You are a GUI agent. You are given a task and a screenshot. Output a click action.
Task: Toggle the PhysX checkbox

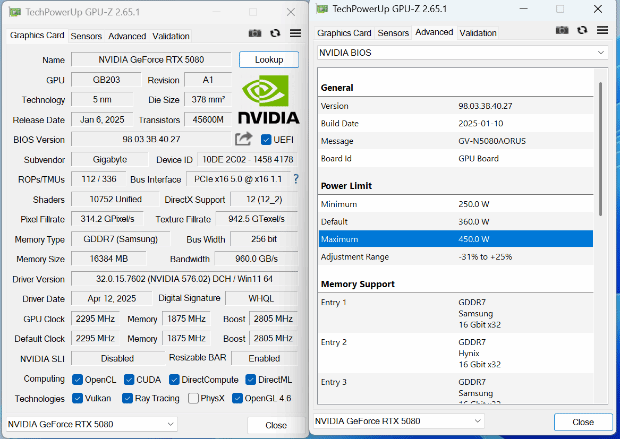(x=193, y=398)
